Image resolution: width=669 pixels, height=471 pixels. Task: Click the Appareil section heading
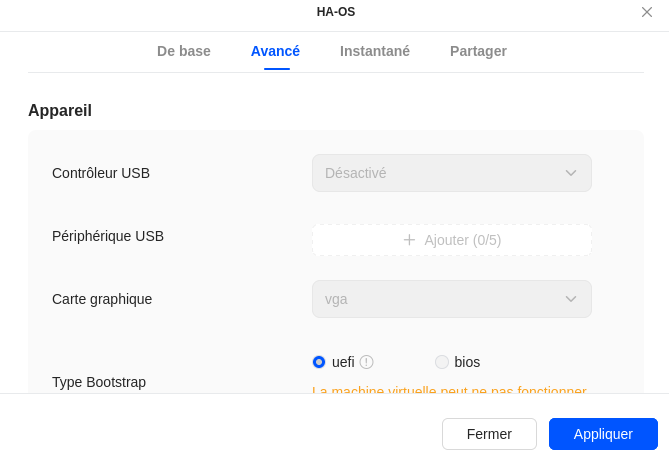[x=60, y=111]
